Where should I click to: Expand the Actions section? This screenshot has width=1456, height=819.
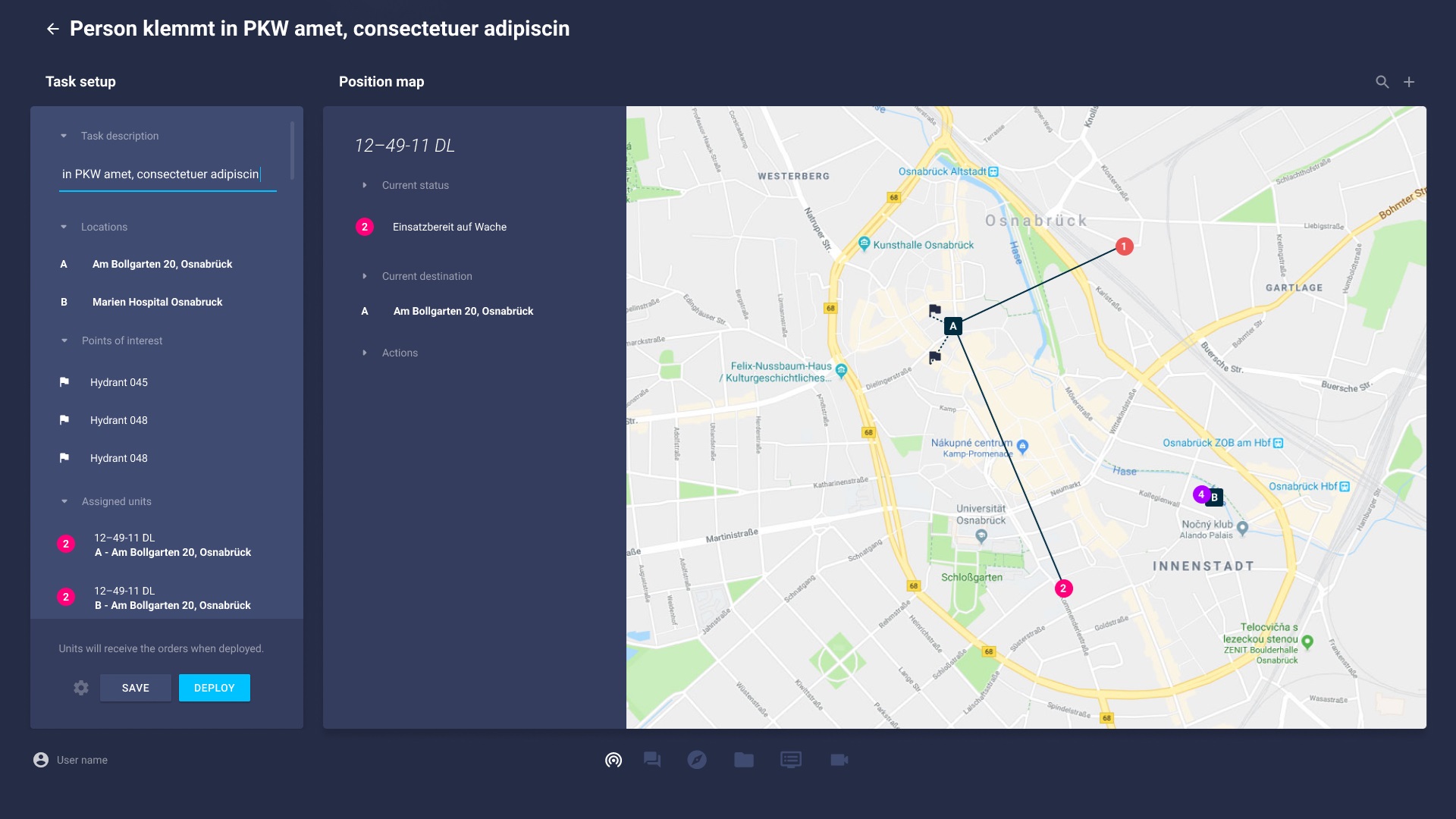coord(365,353)
